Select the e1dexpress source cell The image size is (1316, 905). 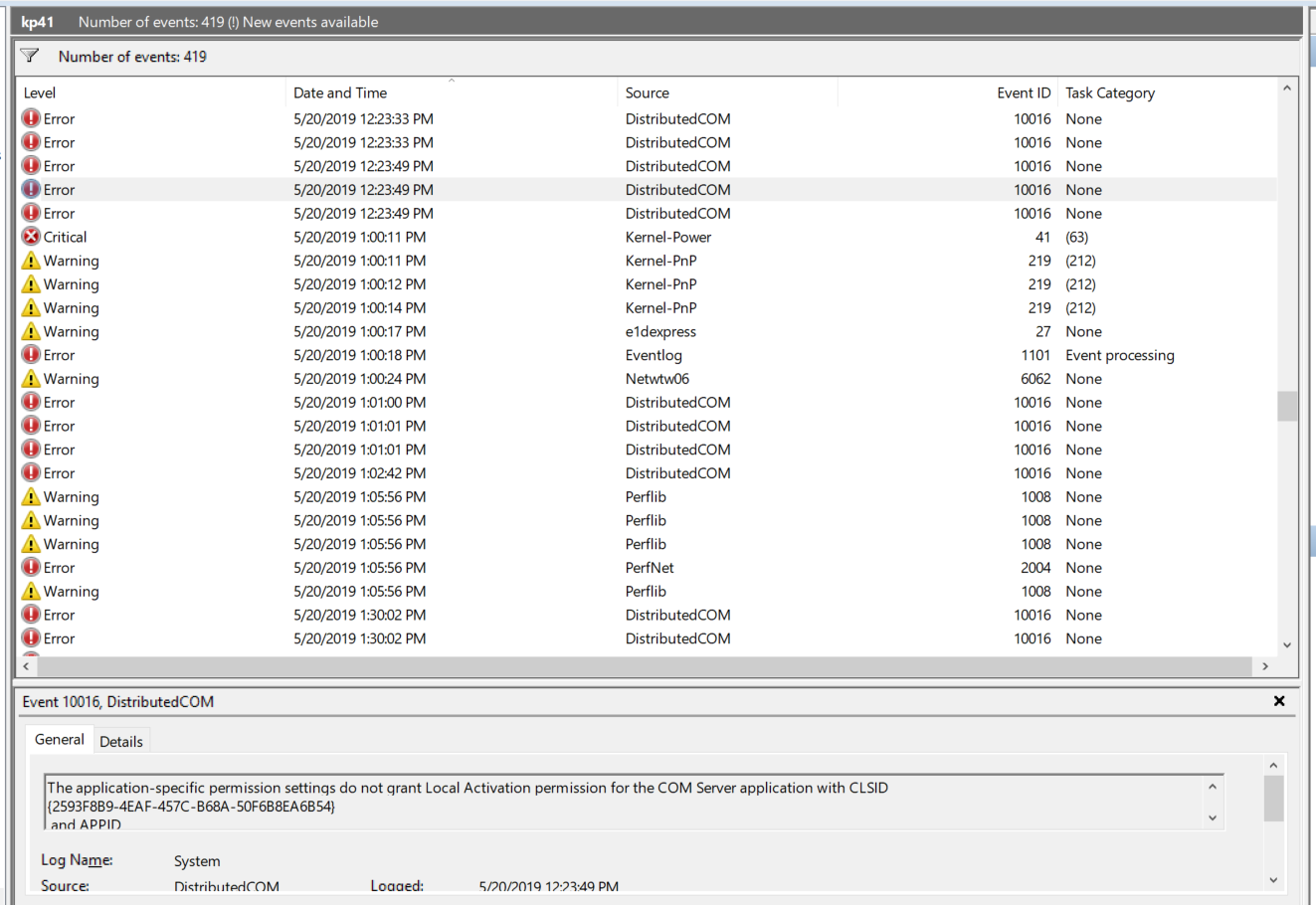pos(660,331)
